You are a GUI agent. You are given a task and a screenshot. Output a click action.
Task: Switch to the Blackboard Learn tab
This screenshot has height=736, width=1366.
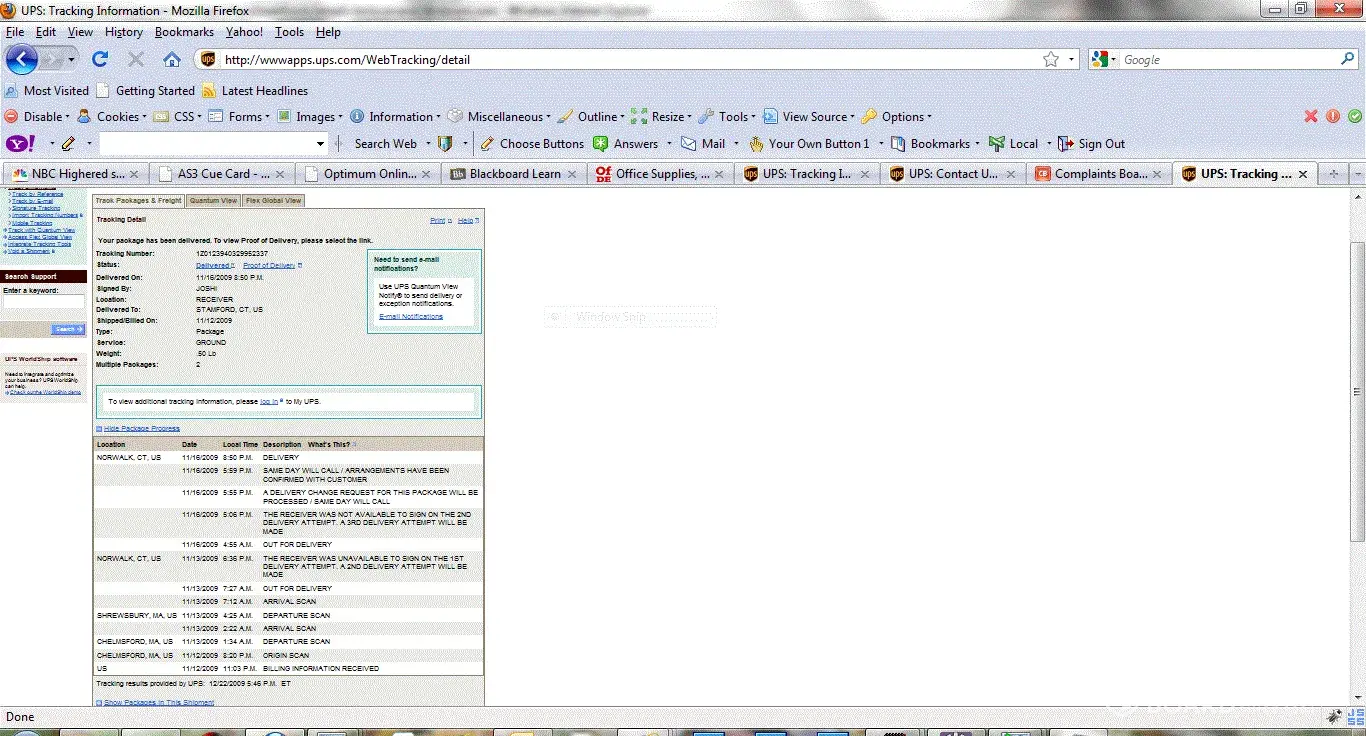510,174
